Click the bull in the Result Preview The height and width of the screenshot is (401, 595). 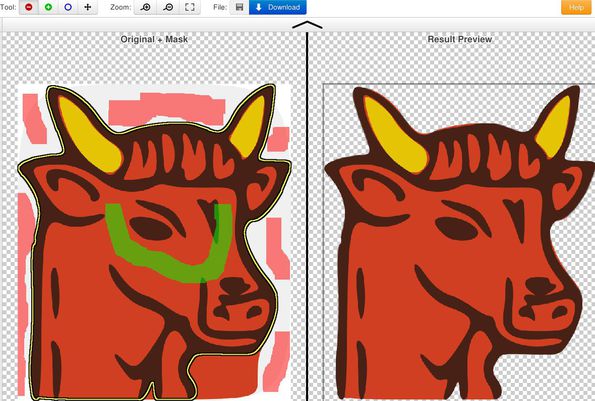[459, 243]
